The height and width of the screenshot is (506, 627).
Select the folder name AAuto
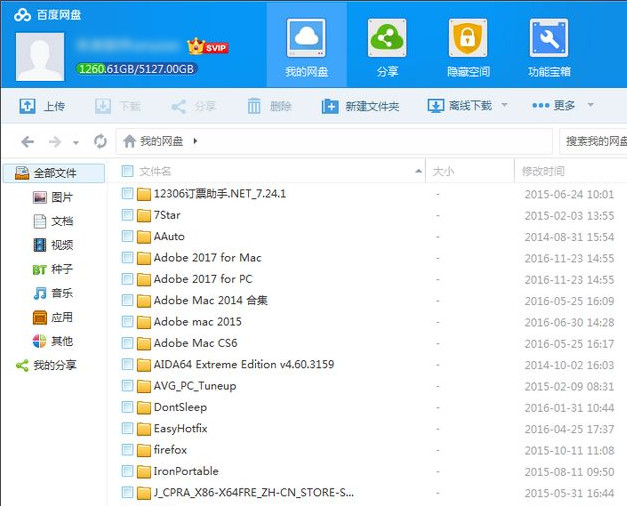169,236
